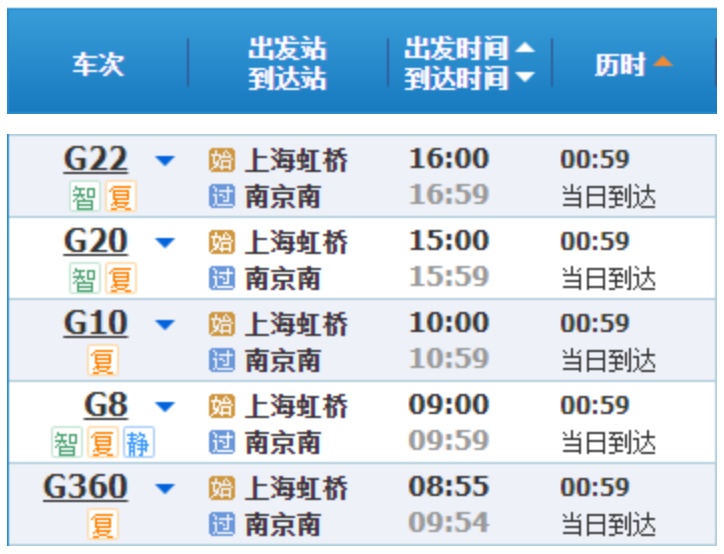Click the 智 badge under train G20
The height and width of the screenshot is (554, 724).
tap(84, 279)
